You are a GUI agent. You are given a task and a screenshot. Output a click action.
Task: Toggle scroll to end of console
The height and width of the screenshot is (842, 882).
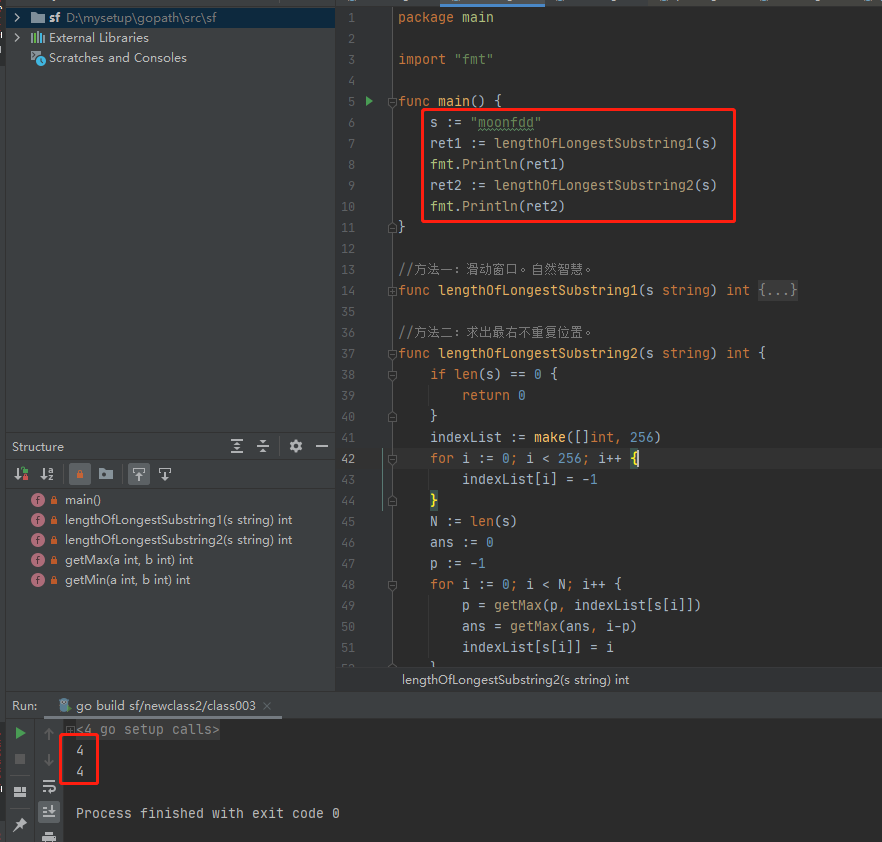pyautogui.click(x=49, y=811)
